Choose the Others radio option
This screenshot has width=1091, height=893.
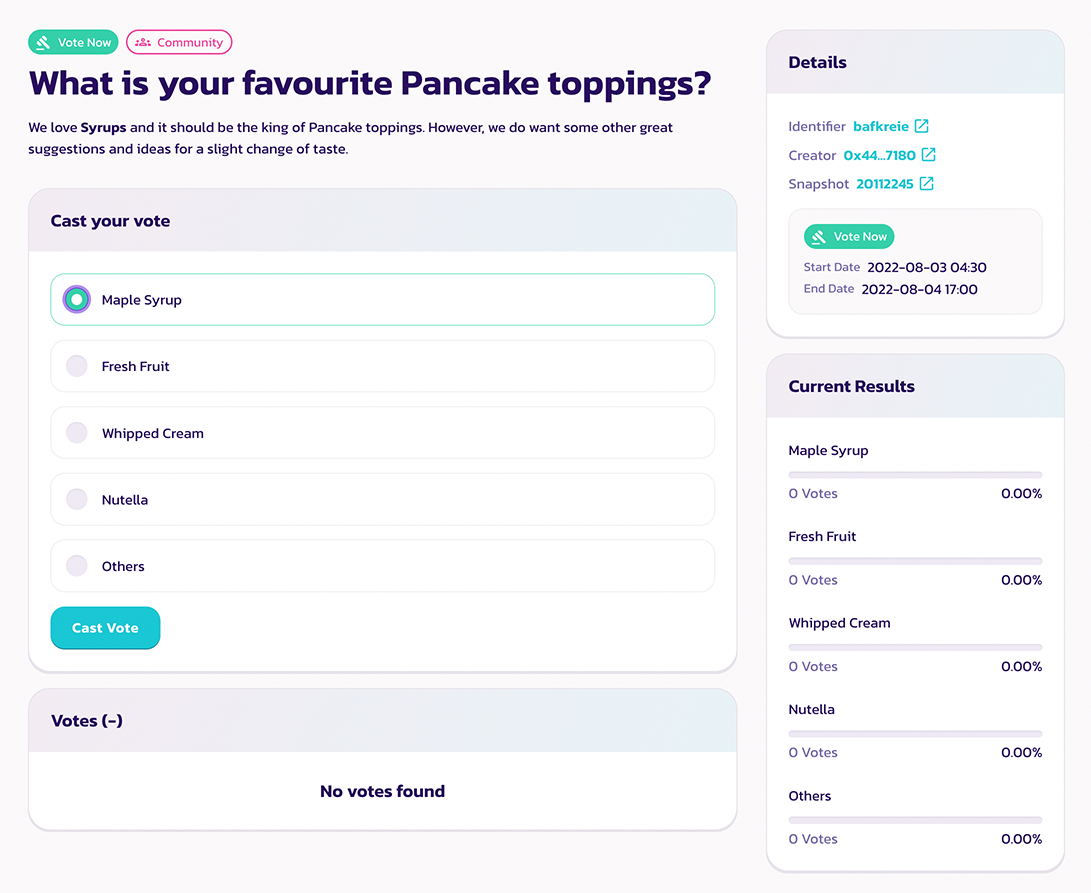77,566
